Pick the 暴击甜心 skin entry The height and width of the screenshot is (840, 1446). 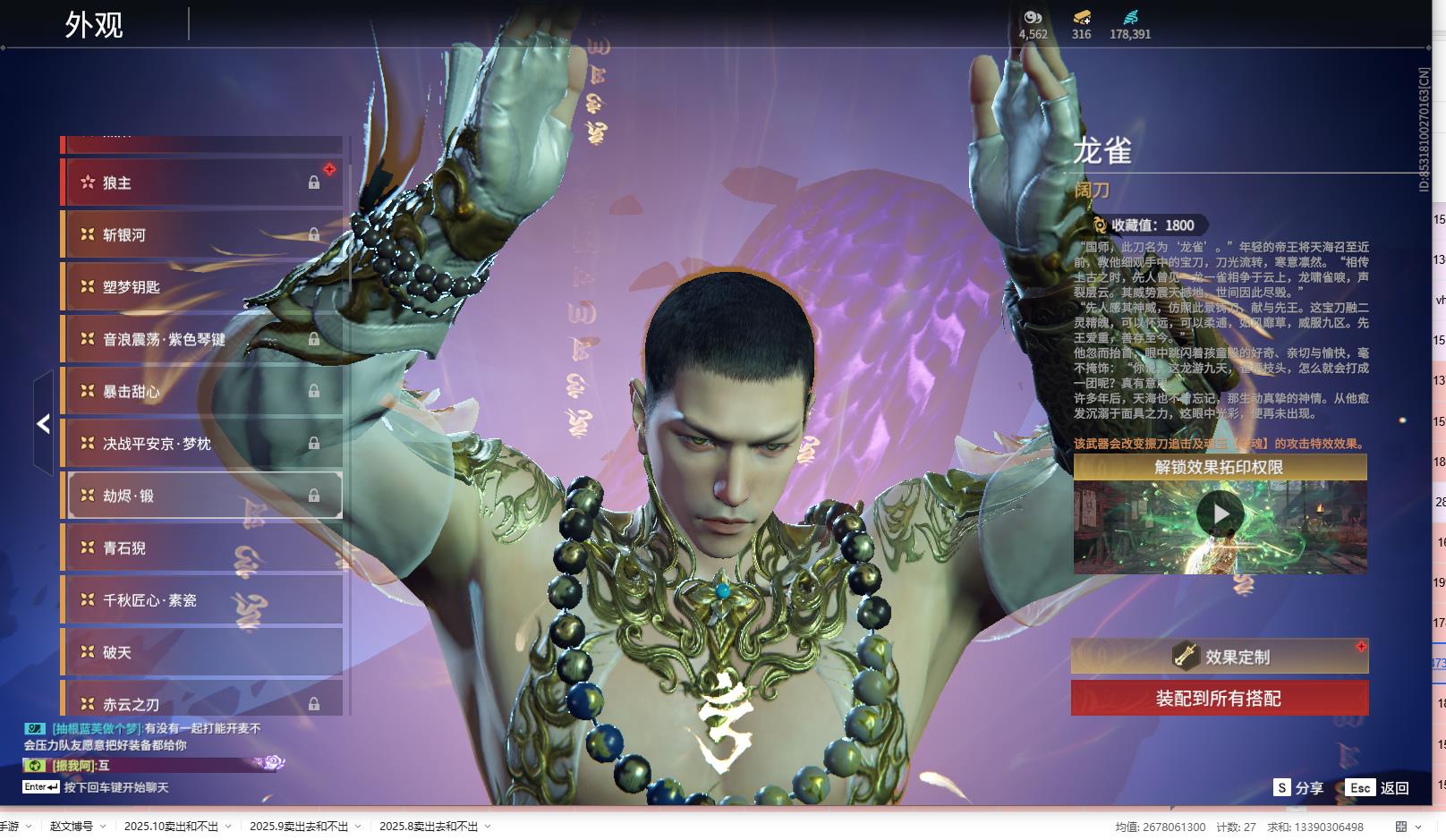202,391
